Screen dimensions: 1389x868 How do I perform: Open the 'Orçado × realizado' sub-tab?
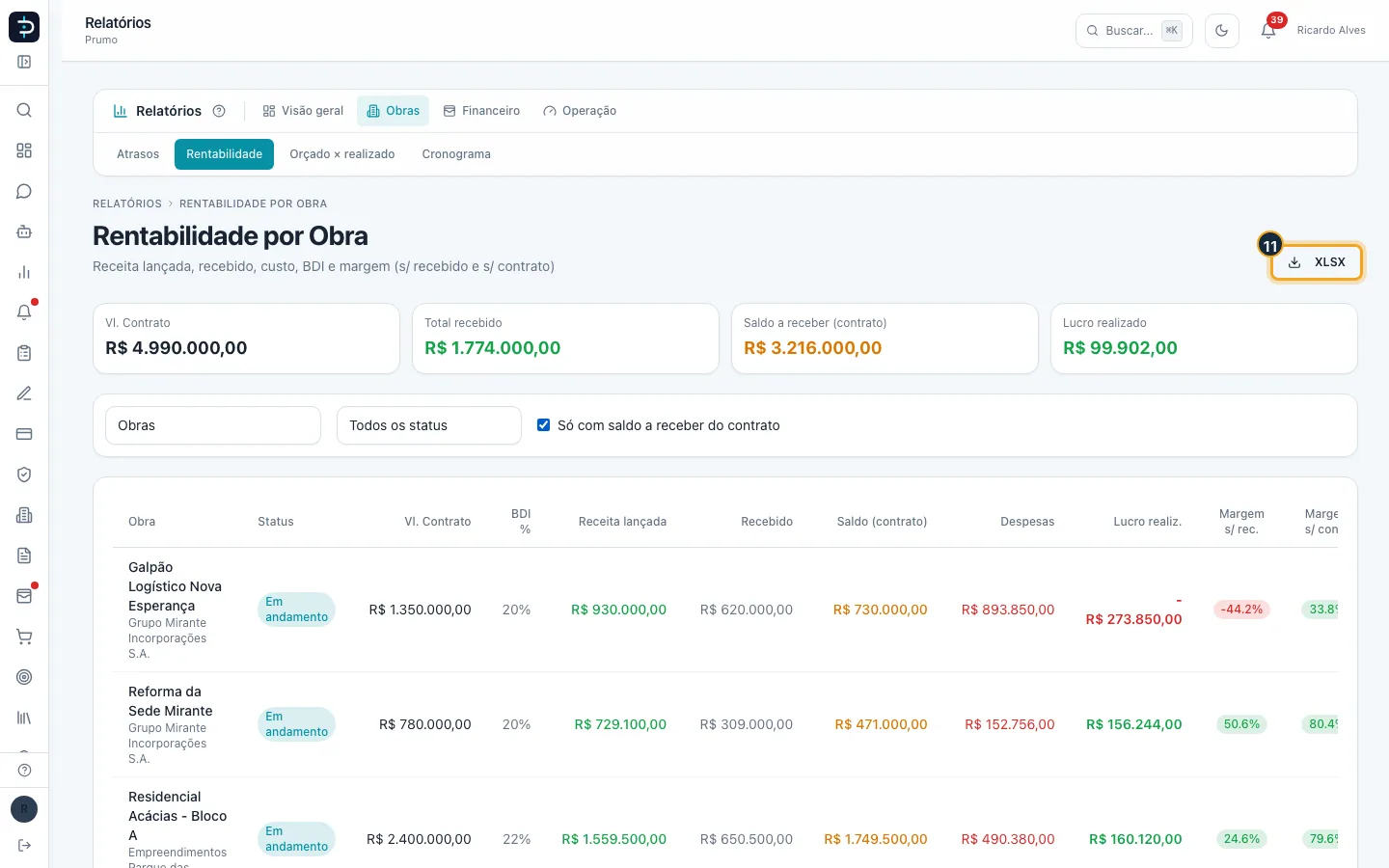coord(342,154)
